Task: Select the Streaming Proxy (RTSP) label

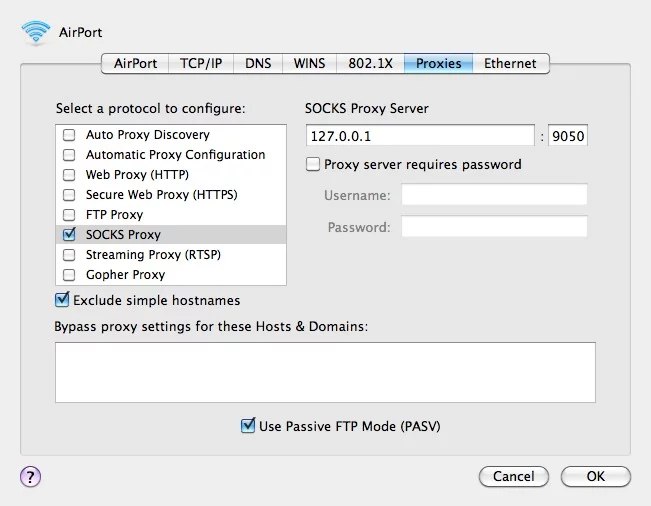Action: pyautogui.click(x=153, y=254)
